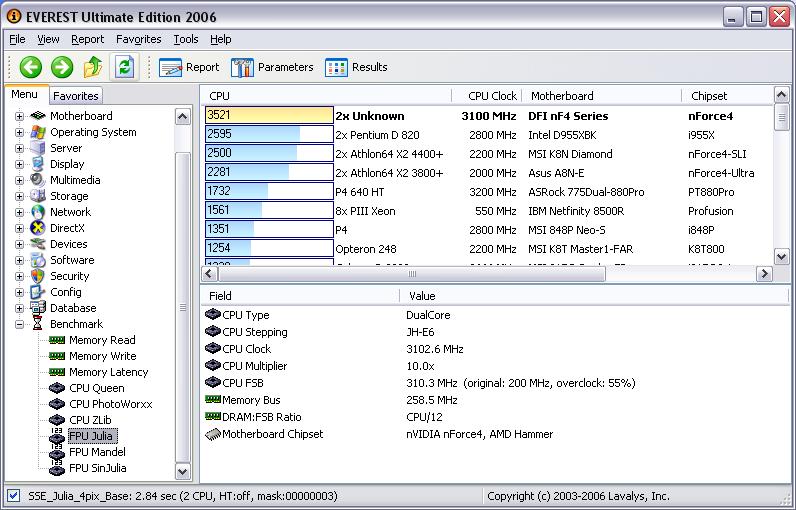Expand the Display tree node
Image resolution: width=796 pixels, height=510 pixels.
click(19, 164)
